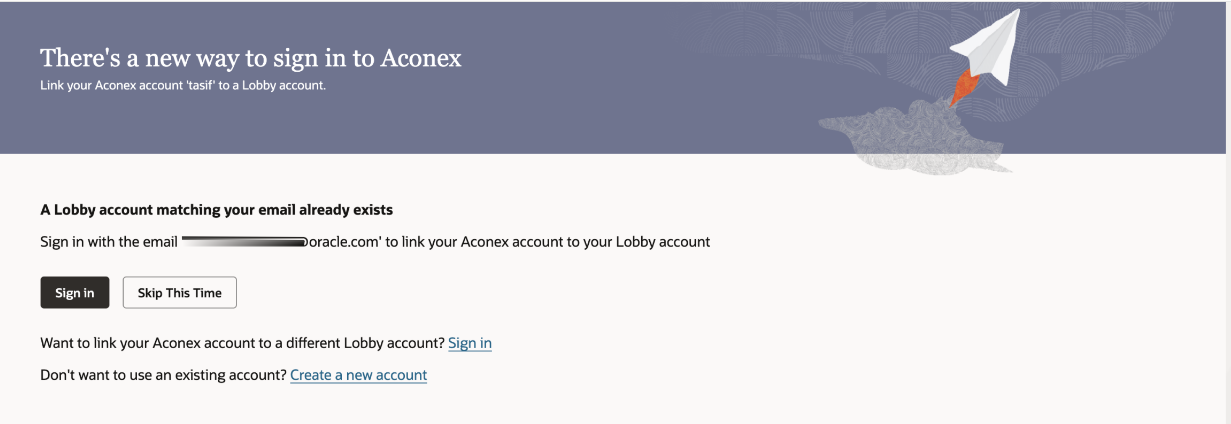Open Sign in link for different Lobby account
The width and height of the screenshot is (1231, 424).
470,343
